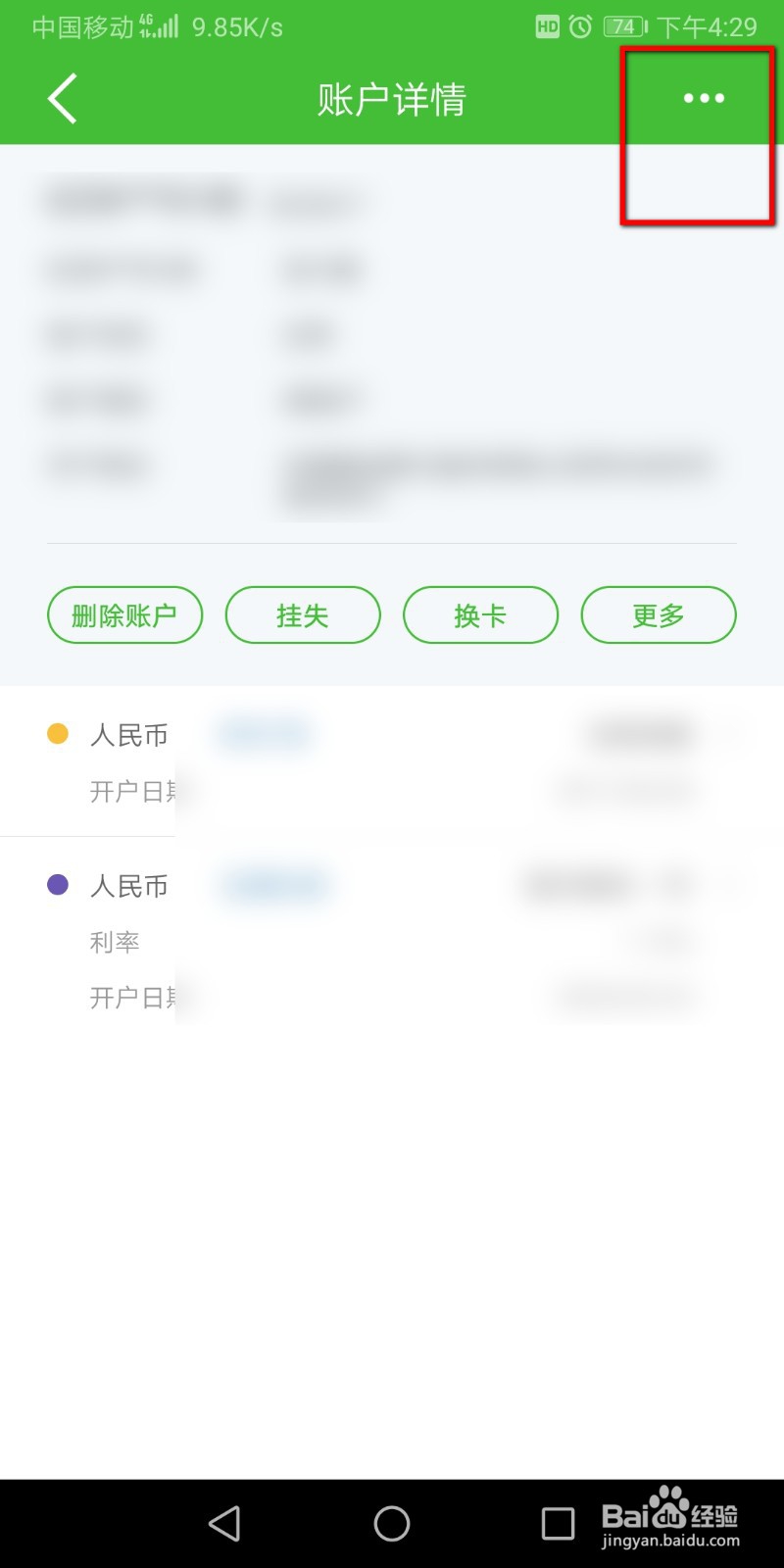Open the 更多 options button
The height and width of the screenshot is (1568, 784).
point(659,615)
